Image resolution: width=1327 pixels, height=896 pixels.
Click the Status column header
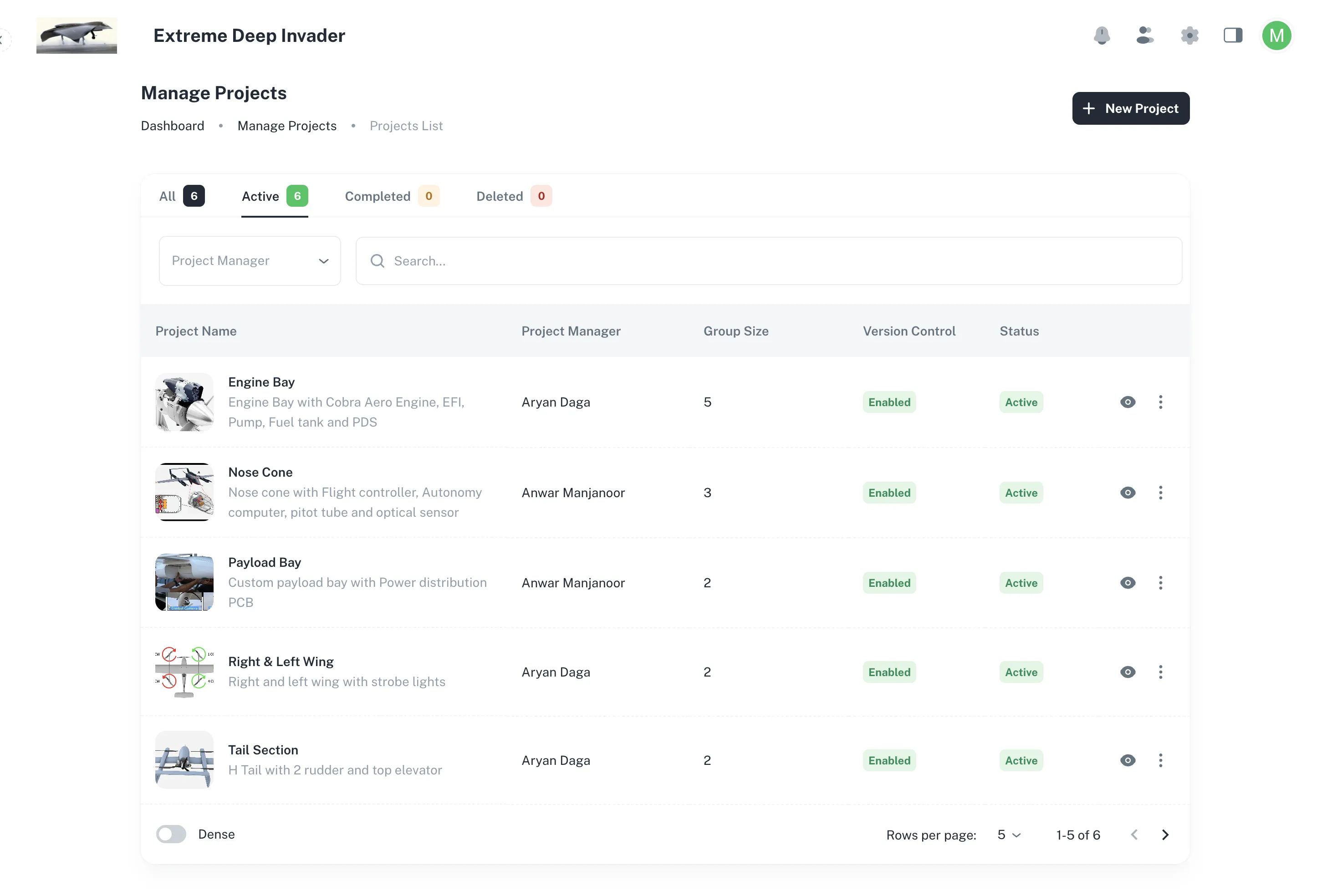click(1019, 331)
